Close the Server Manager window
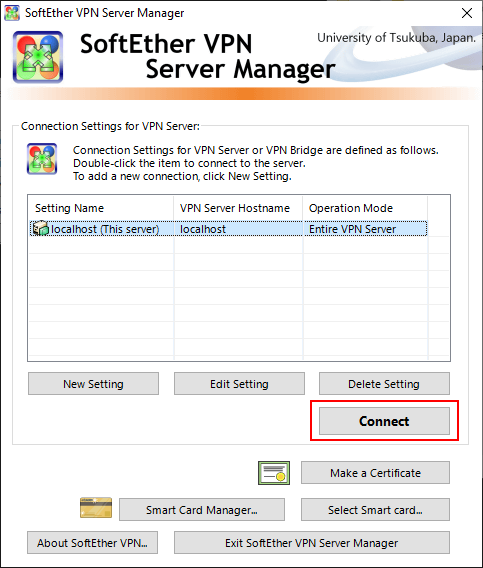The image size is (483, 568). [x=467, y=13]
